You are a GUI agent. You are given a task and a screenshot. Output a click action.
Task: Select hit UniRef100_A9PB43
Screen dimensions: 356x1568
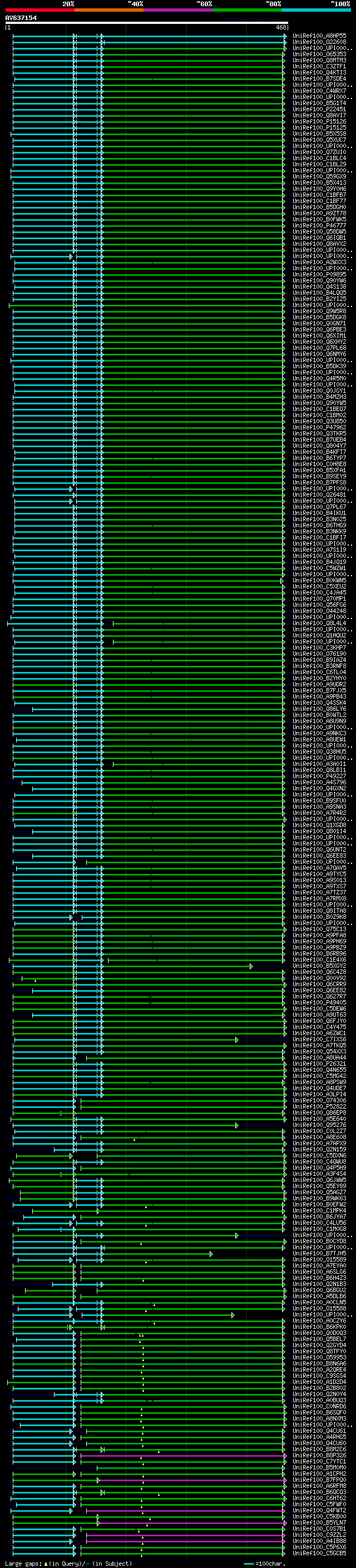pos(319,696)
